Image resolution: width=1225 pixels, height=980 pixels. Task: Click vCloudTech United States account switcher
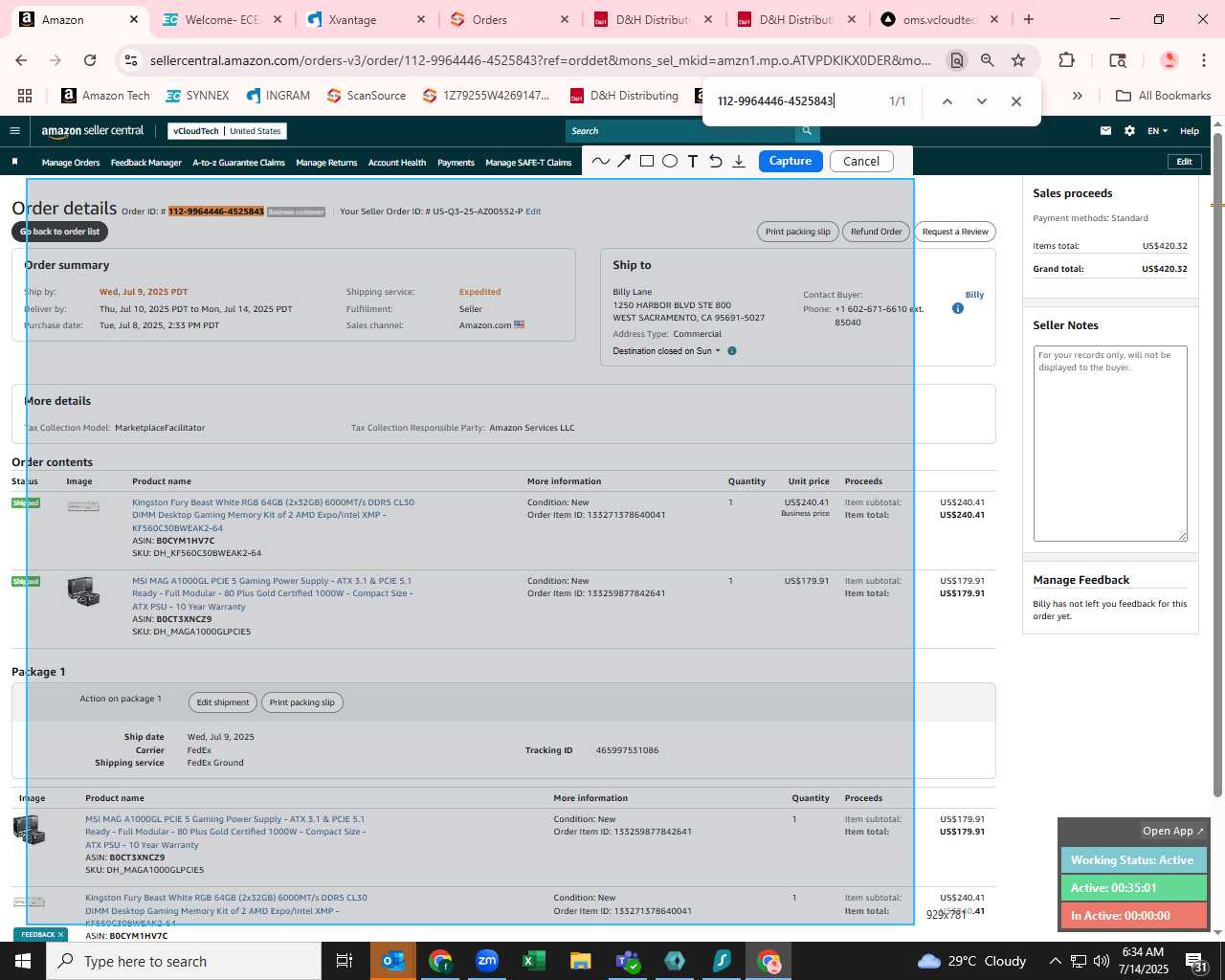(227, 131)
